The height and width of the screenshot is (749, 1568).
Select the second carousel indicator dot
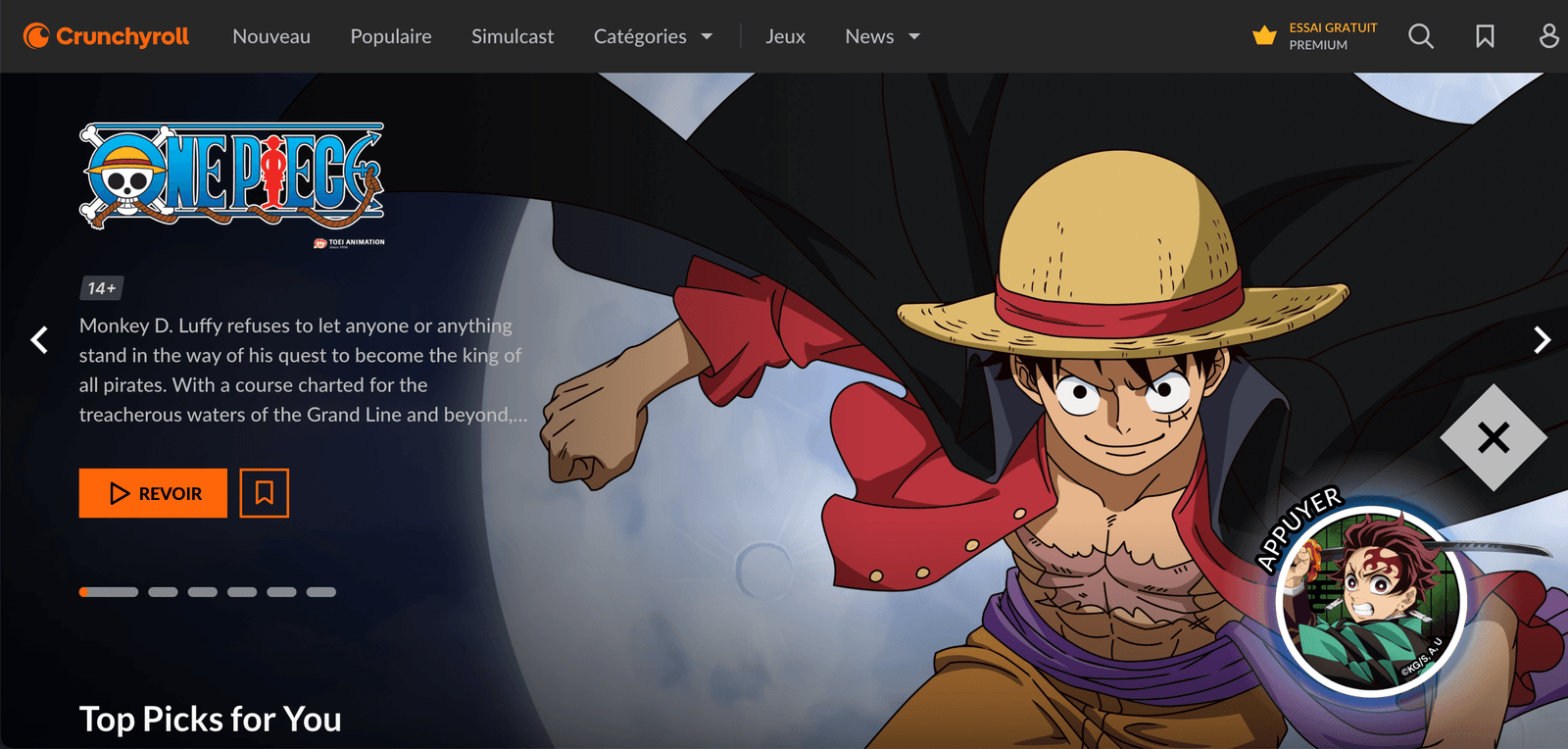pyautogui.click(x=163, y=592)
